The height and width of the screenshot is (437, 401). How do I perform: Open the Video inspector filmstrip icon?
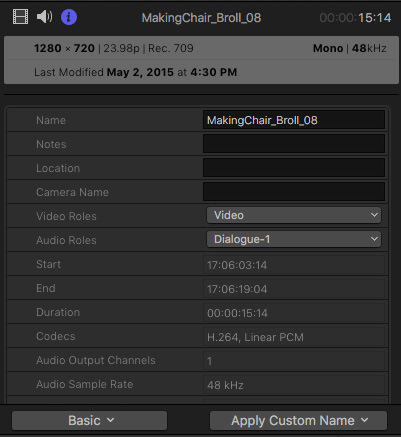click(20, 17)
